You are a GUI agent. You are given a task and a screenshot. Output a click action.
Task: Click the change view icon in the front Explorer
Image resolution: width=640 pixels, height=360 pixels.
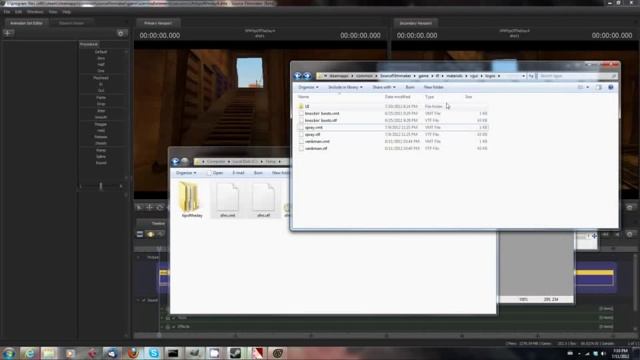(580, 87)
